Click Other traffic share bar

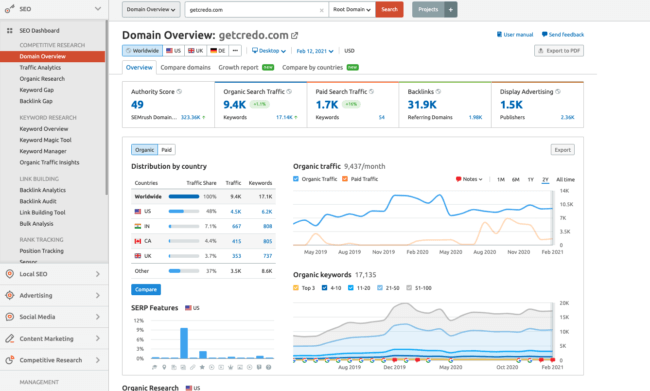click(x=184, y=271)
